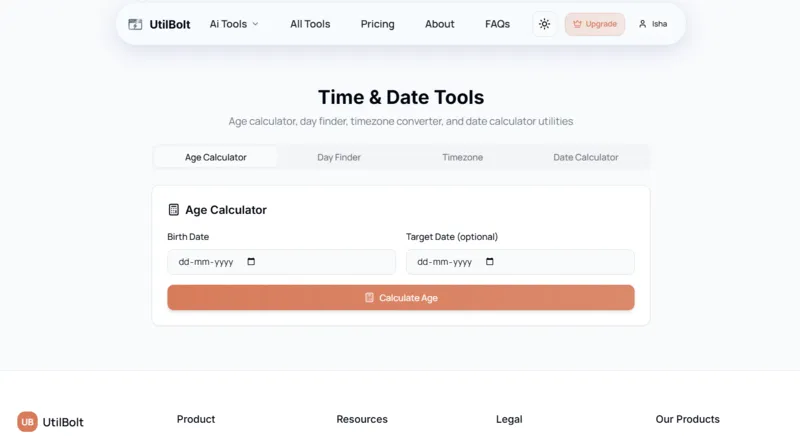Image resolution: width=800 pixels, height=437 pixels.
Task: Open the Isha user profile
Action: click(x=653, y=24)
